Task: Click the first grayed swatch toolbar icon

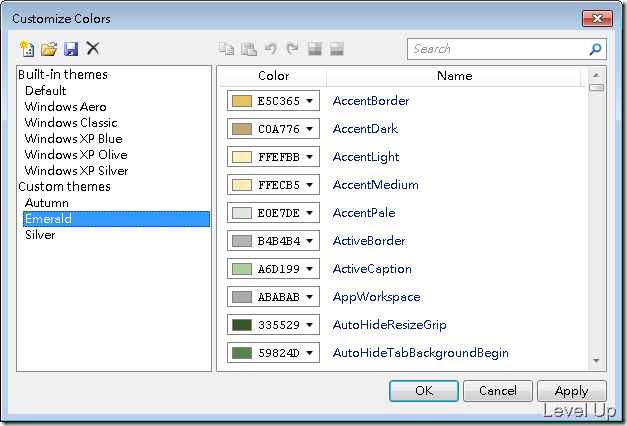Action: [x=315, y=49]
